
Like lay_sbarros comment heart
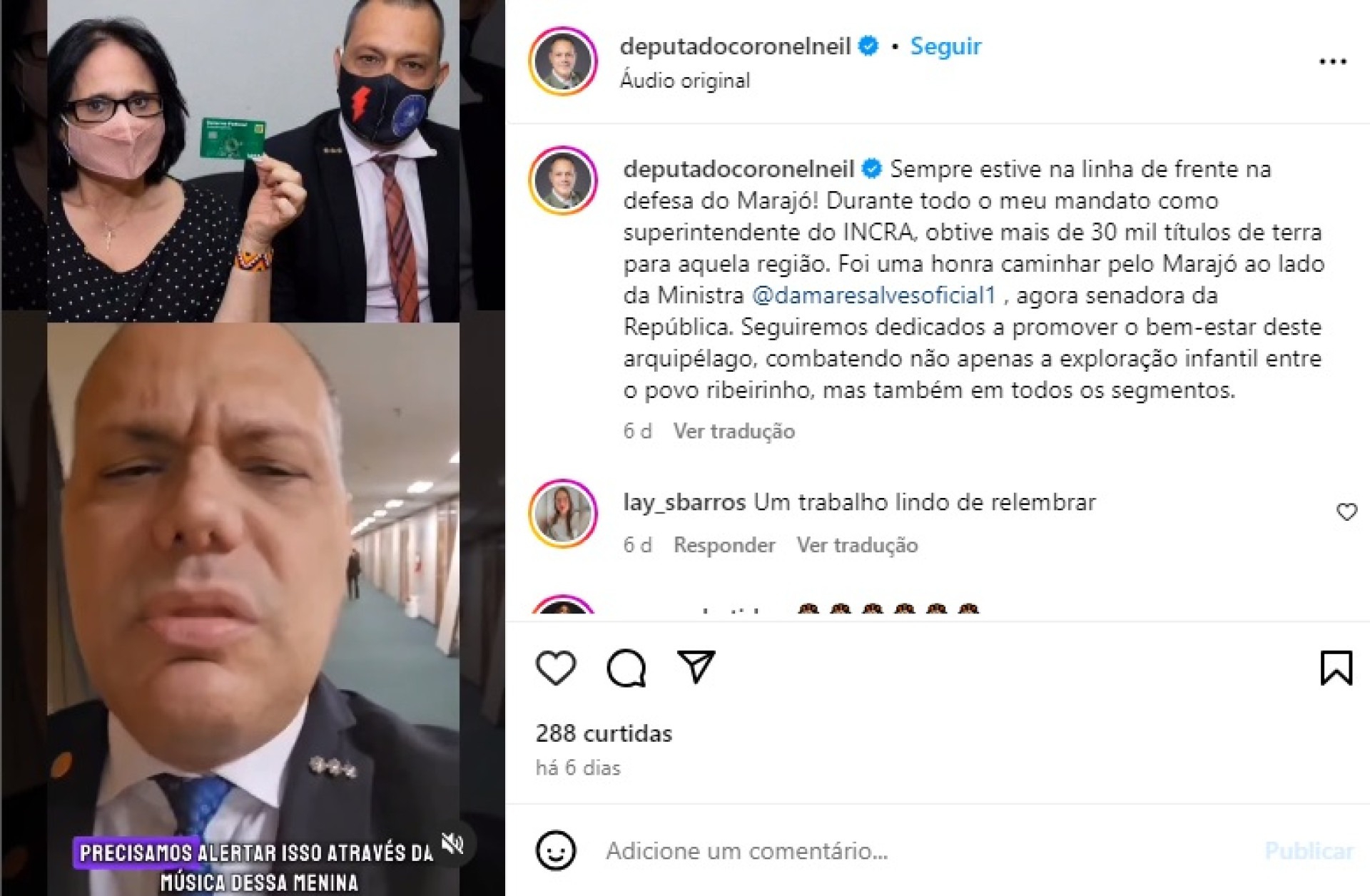[1346, 512]
